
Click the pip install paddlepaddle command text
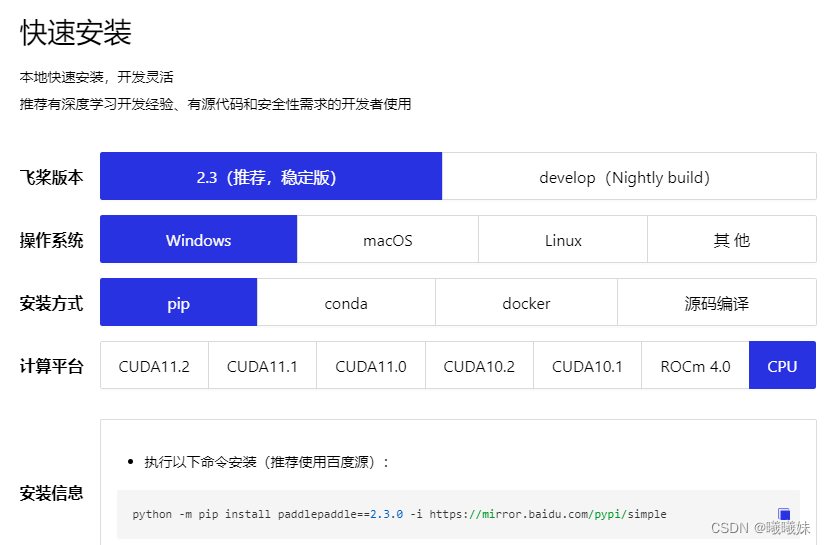pos(399,514)
